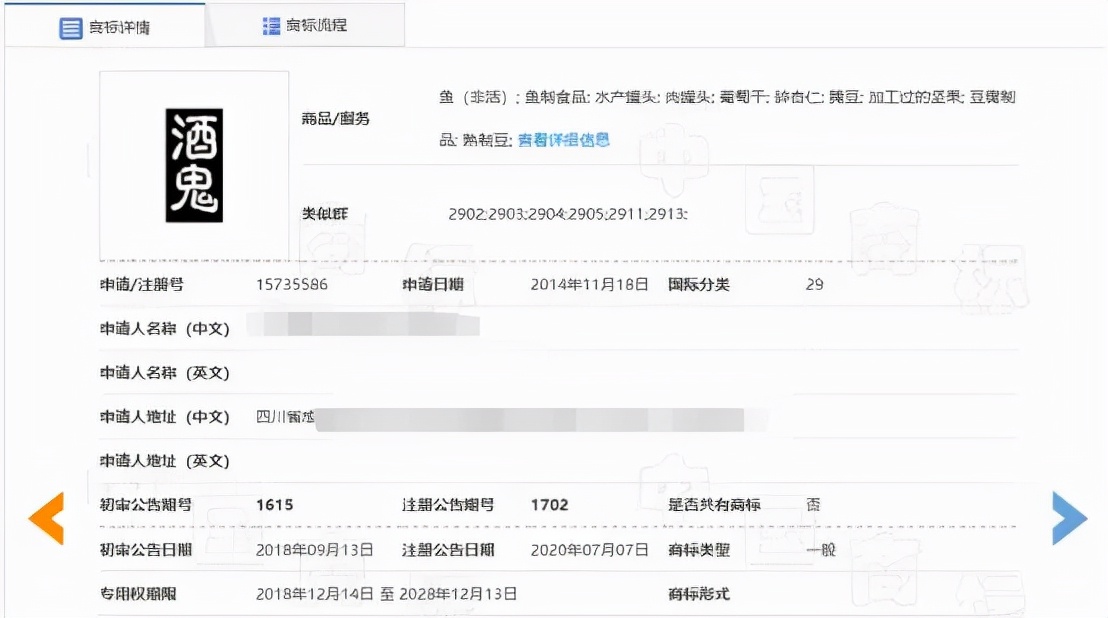The width and height of the screenshot is (1108, 618).
Task: Click international class value 29
Action: pos(814,285)
